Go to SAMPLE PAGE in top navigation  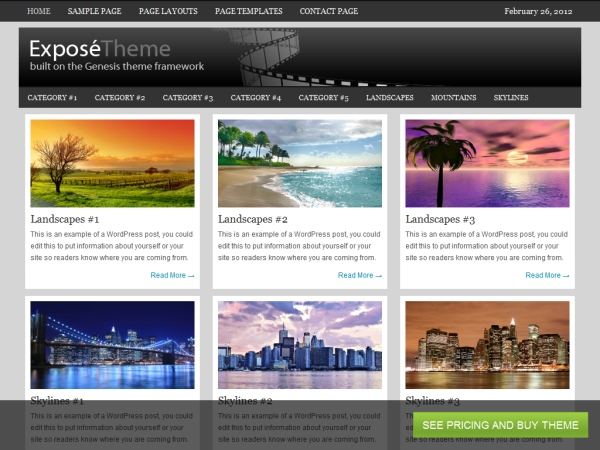[x=95, y=11]
